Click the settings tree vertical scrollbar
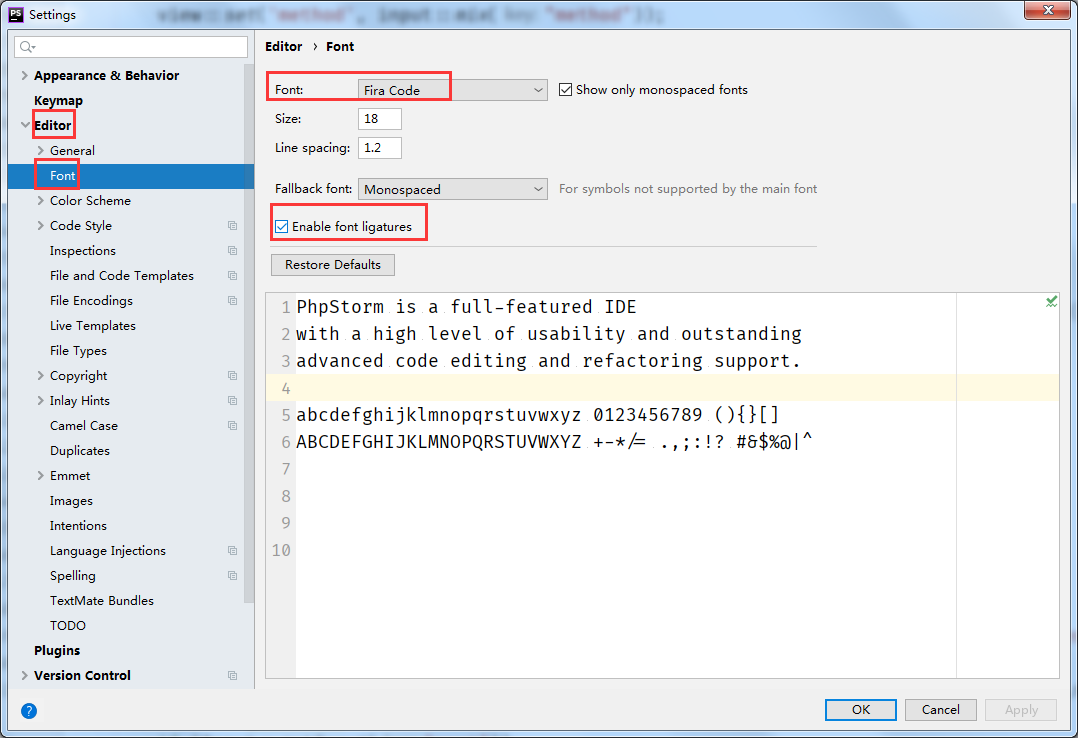This screenshot has height=738, width=1078. 249,334
